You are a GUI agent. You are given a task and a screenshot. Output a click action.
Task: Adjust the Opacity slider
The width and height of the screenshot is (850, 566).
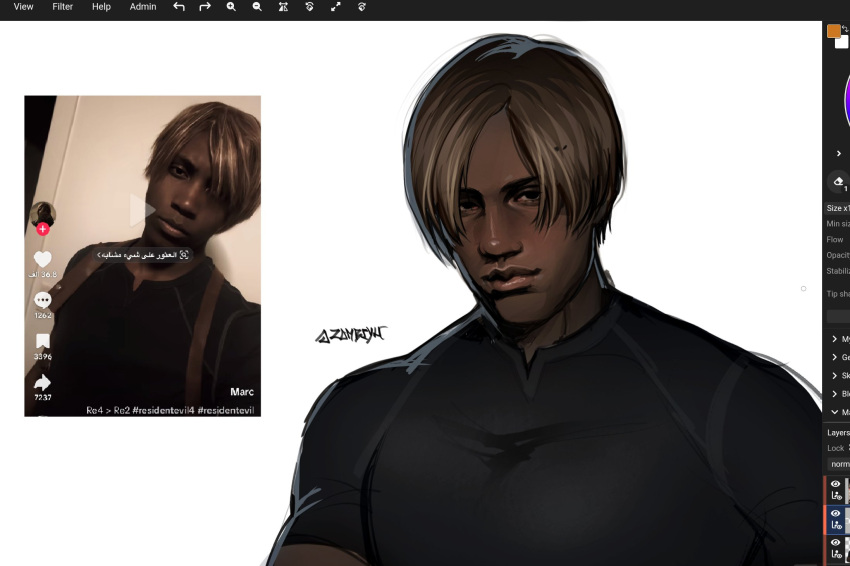838,255
